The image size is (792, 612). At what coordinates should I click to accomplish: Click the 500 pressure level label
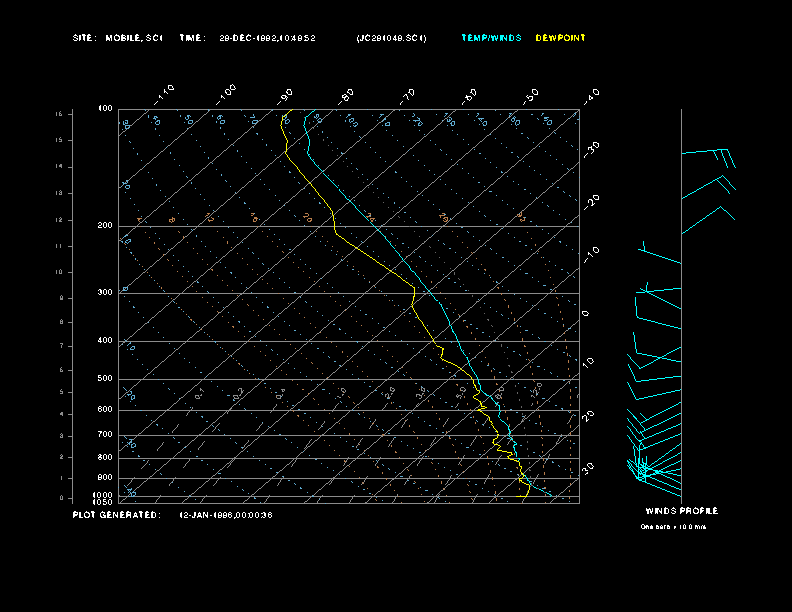[105, 379]
